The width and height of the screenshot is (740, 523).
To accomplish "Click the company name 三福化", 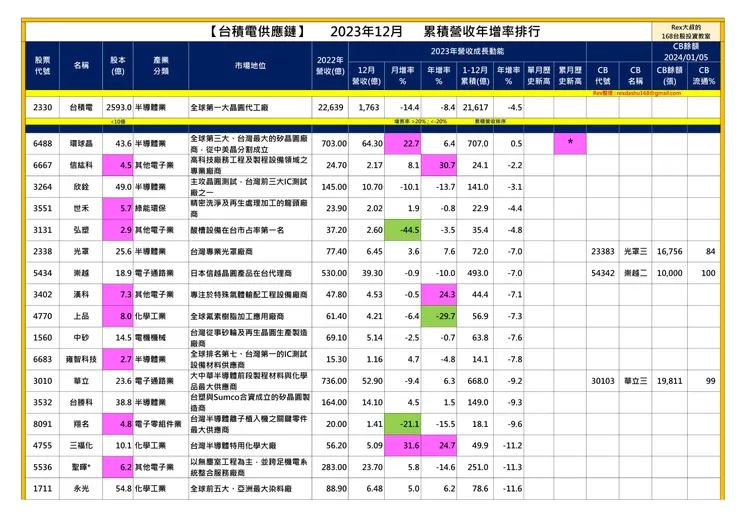I will 81,446.
